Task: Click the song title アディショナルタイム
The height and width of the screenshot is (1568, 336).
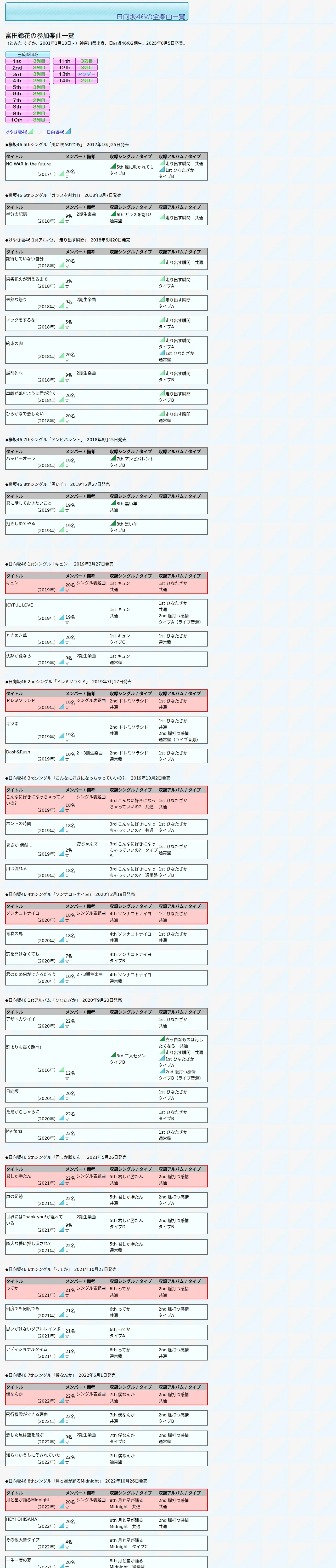Action: point(27,1350)
